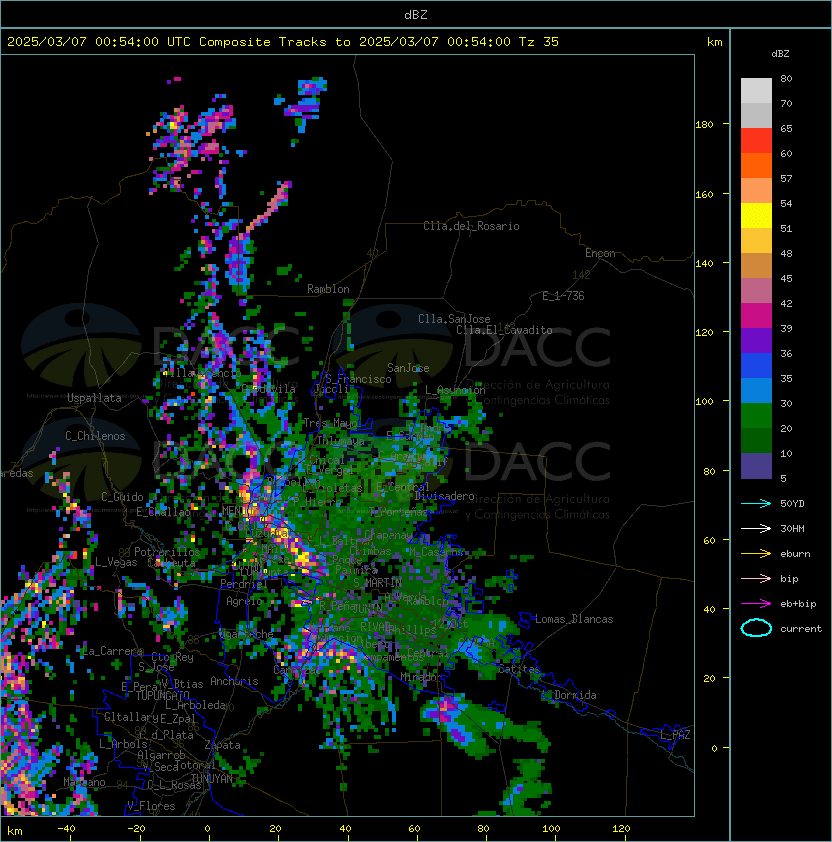Select the yellow 51-54 dBZ legend swatch
This screenshot has height=842, width=832.
tap(756, 216)
